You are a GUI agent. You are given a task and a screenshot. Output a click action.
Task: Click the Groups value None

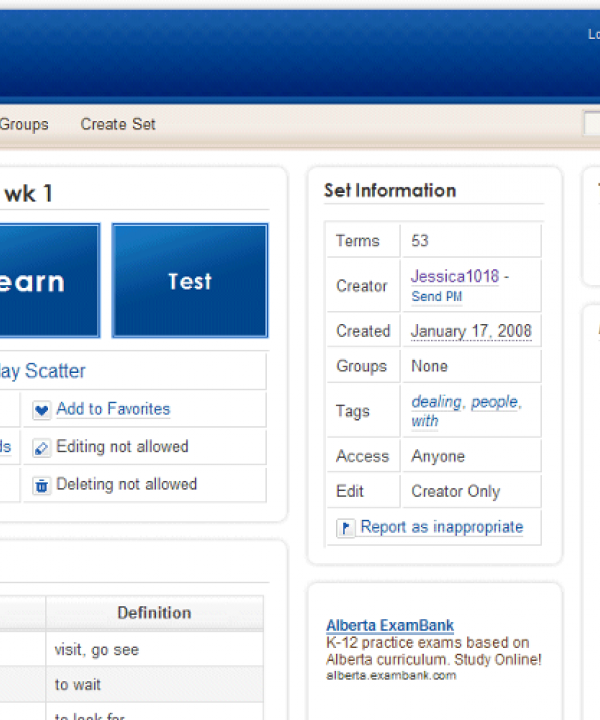[x=429, y=366]
